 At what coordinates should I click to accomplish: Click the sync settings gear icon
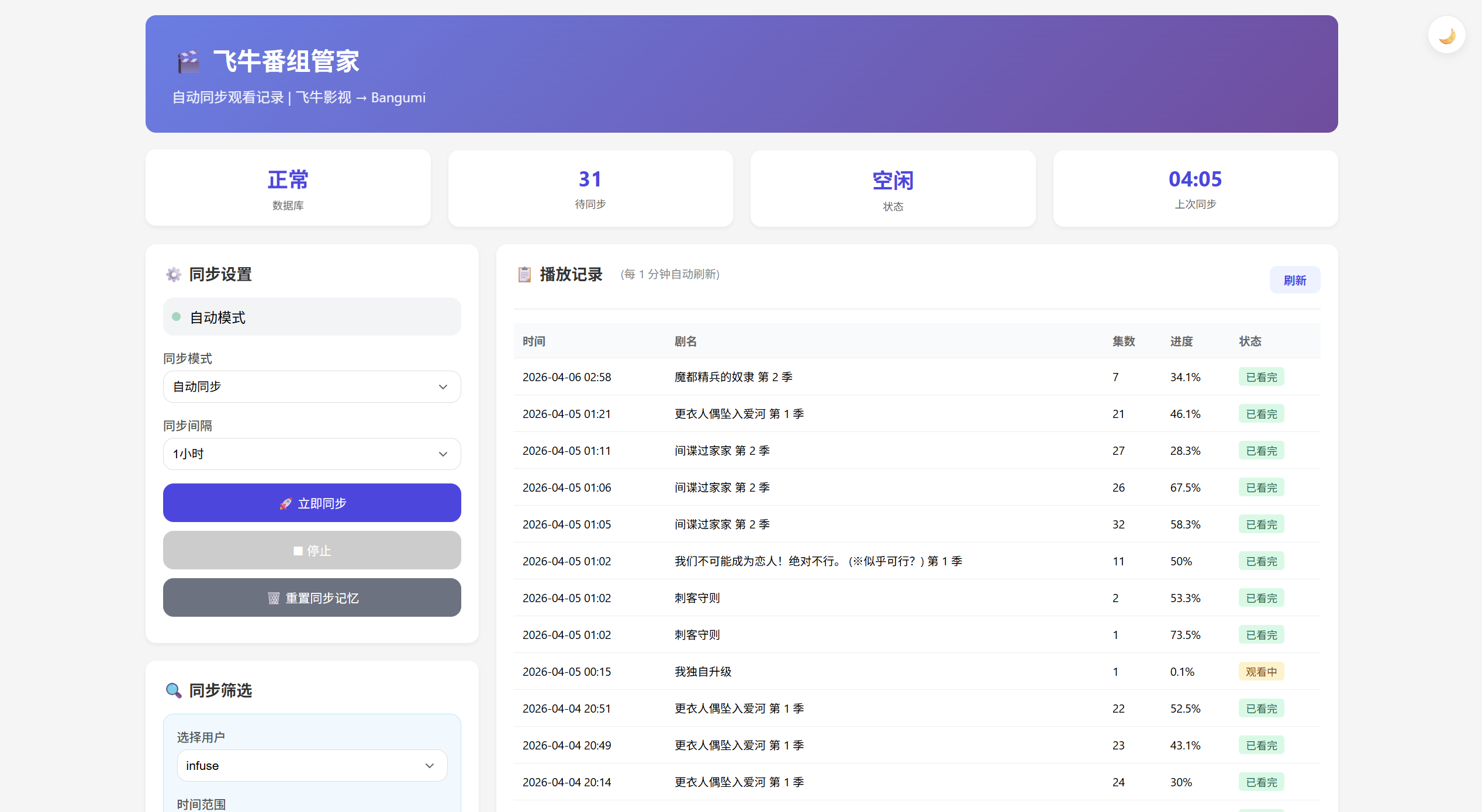pyautogui.click(x=174, y=274)
